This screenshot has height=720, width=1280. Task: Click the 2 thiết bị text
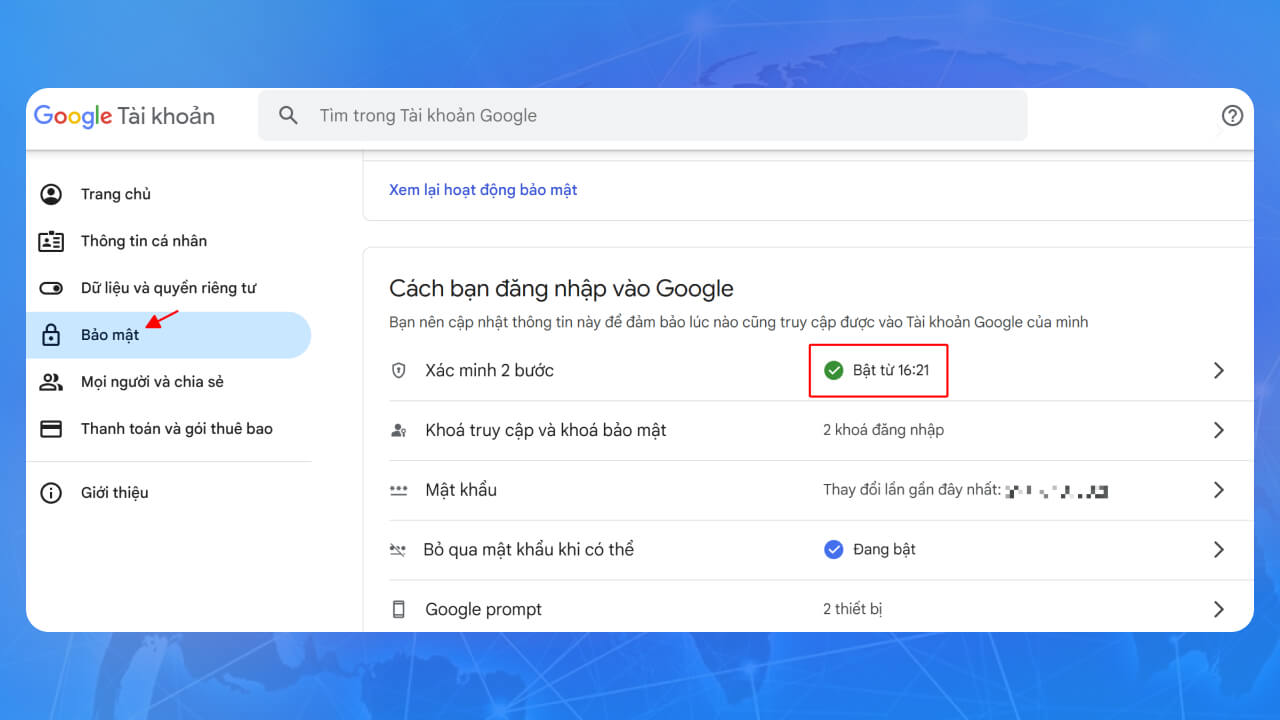pos(852,609)
